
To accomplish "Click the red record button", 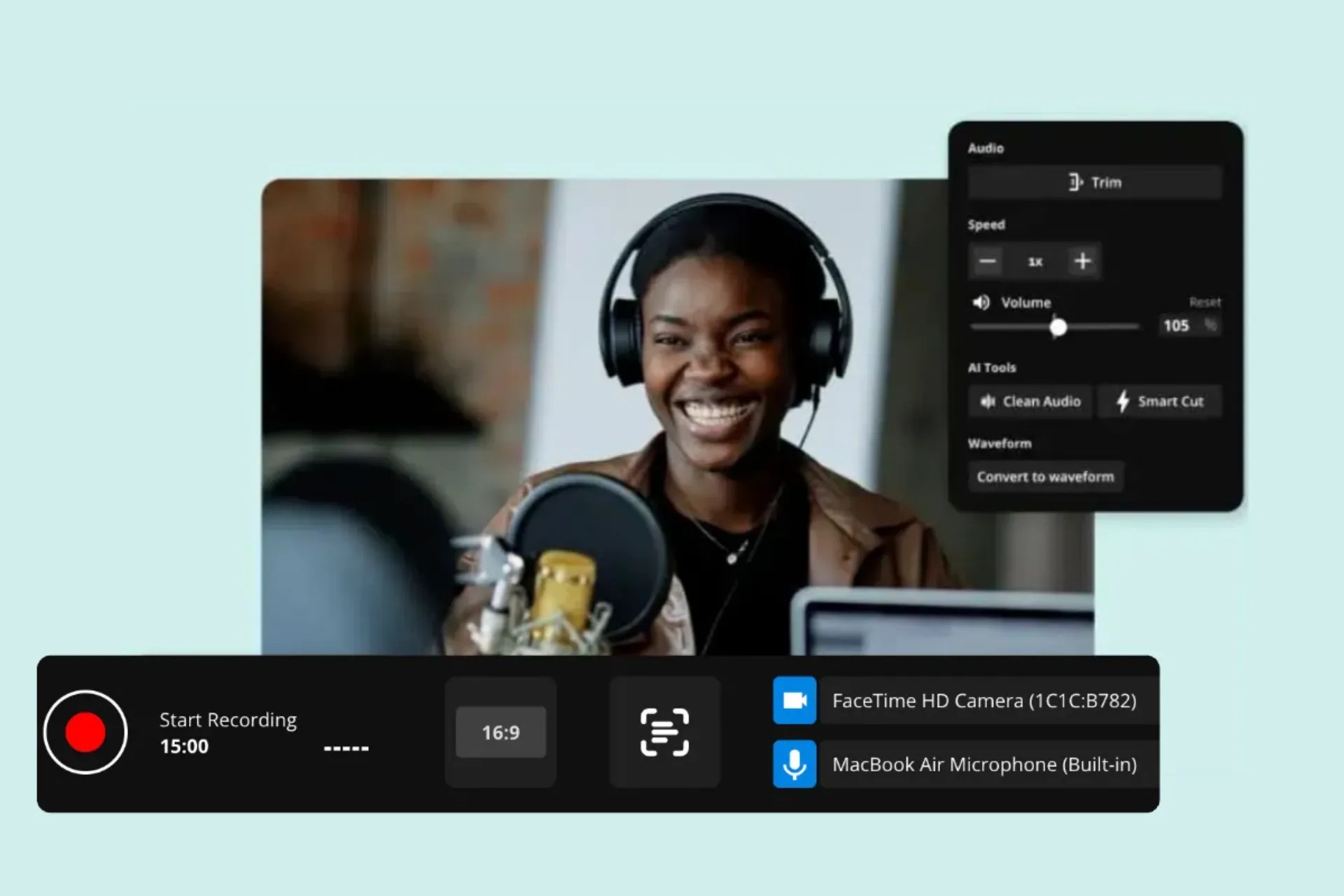I will click(85, 732).
